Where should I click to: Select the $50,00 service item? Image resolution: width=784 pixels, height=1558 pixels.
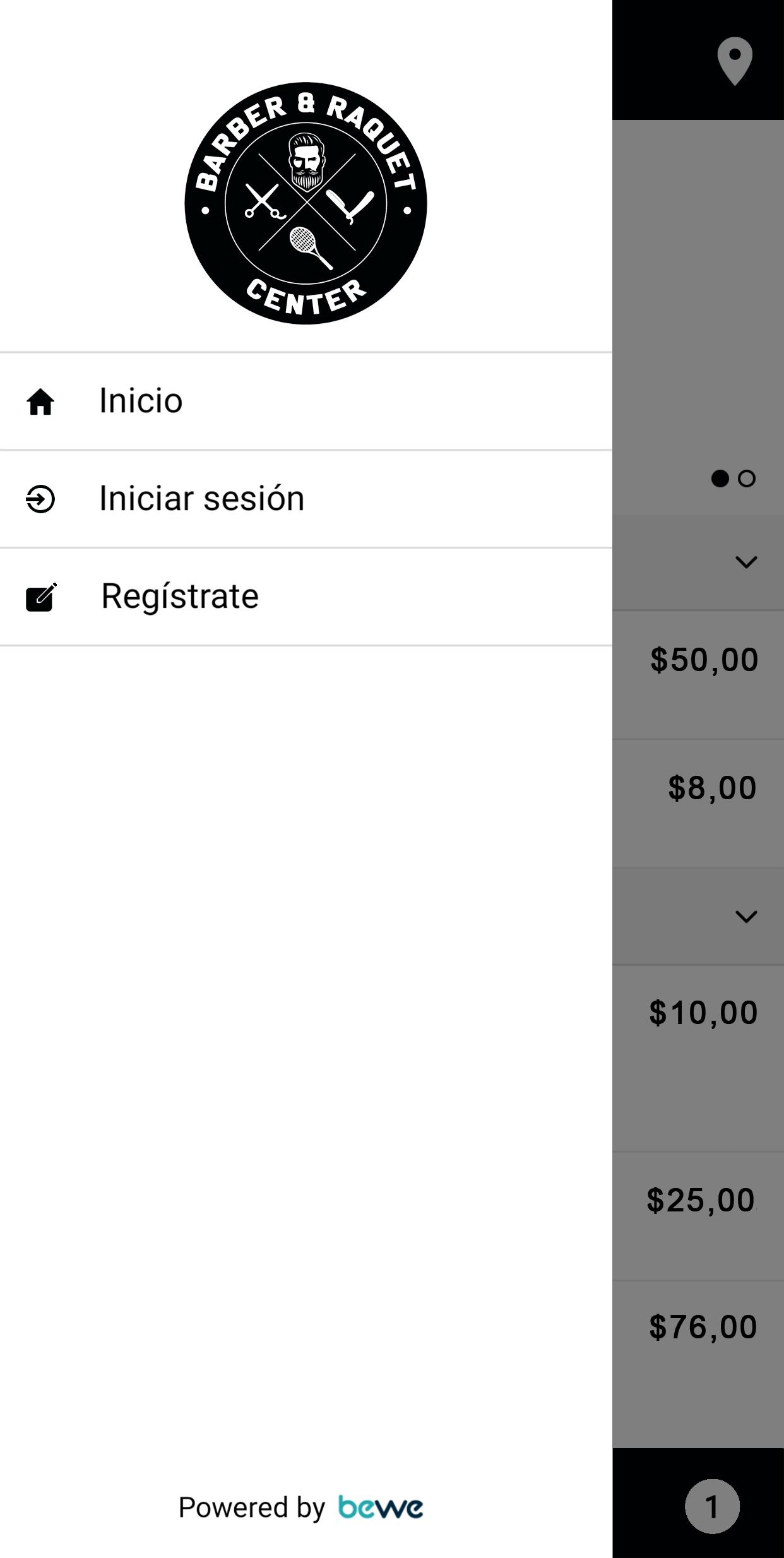point(698,675)
